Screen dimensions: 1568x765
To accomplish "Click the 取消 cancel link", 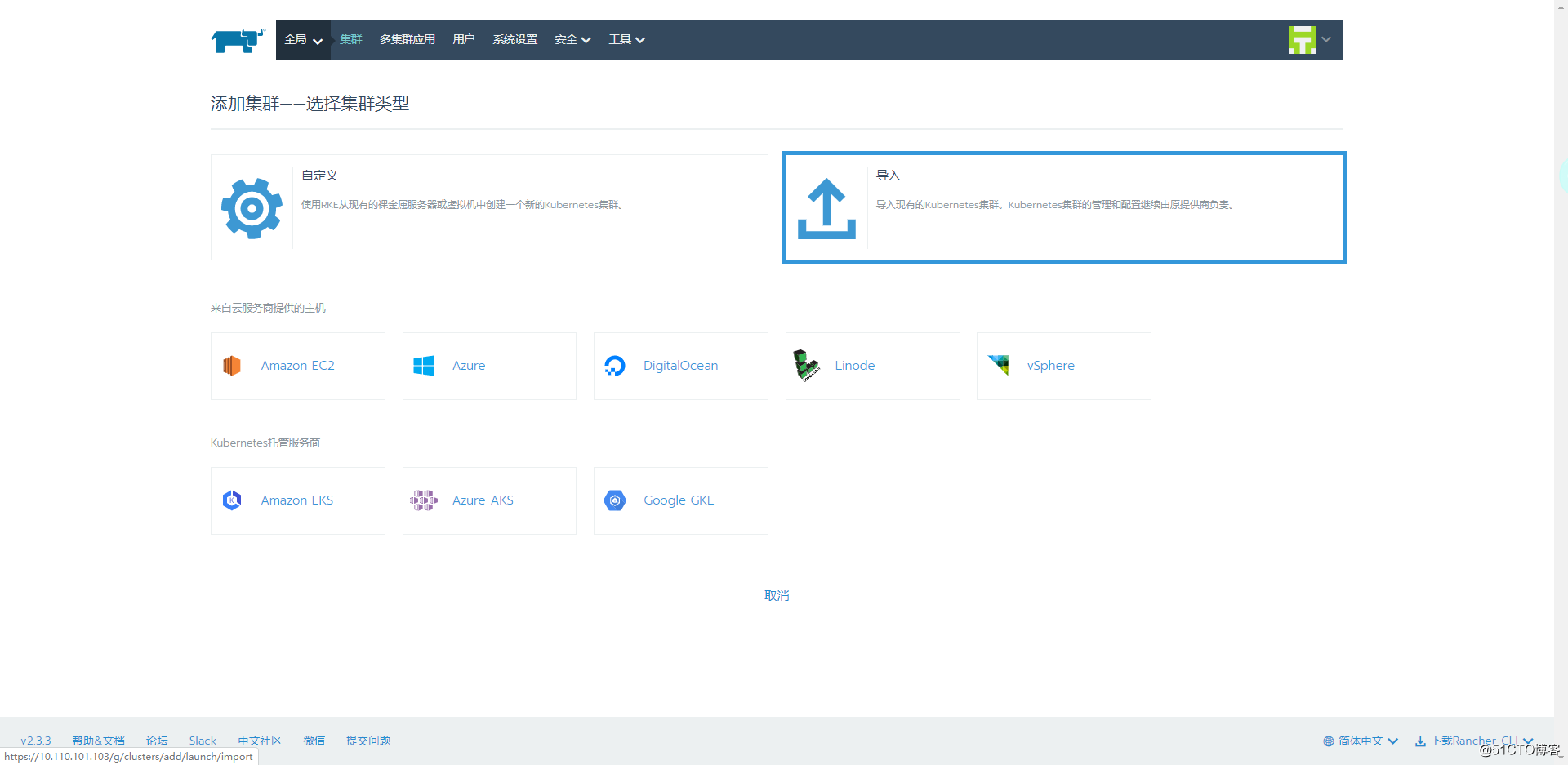I will click(777, 596).
